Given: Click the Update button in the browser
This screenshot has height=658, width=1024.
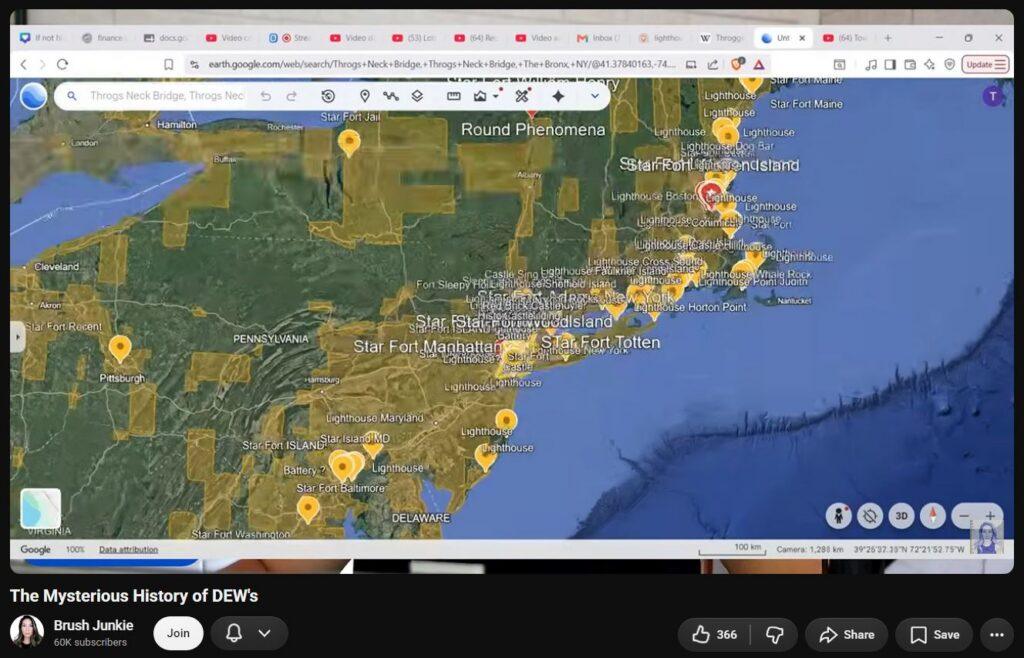Looking at the screenshot, I should click(x=985, y=65).
